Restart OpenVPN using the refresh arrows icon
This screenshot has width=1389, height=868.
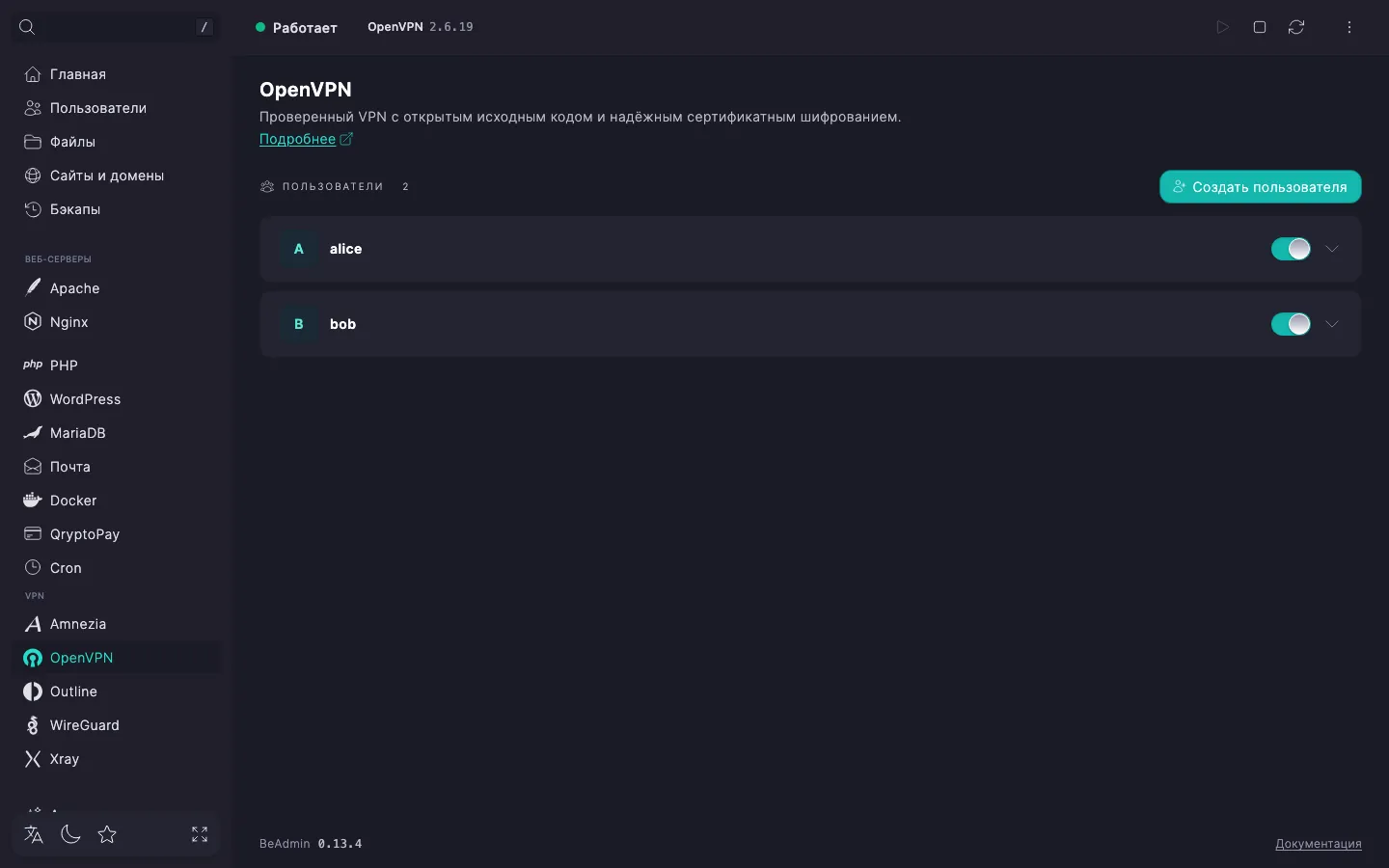pos(1296,27)
